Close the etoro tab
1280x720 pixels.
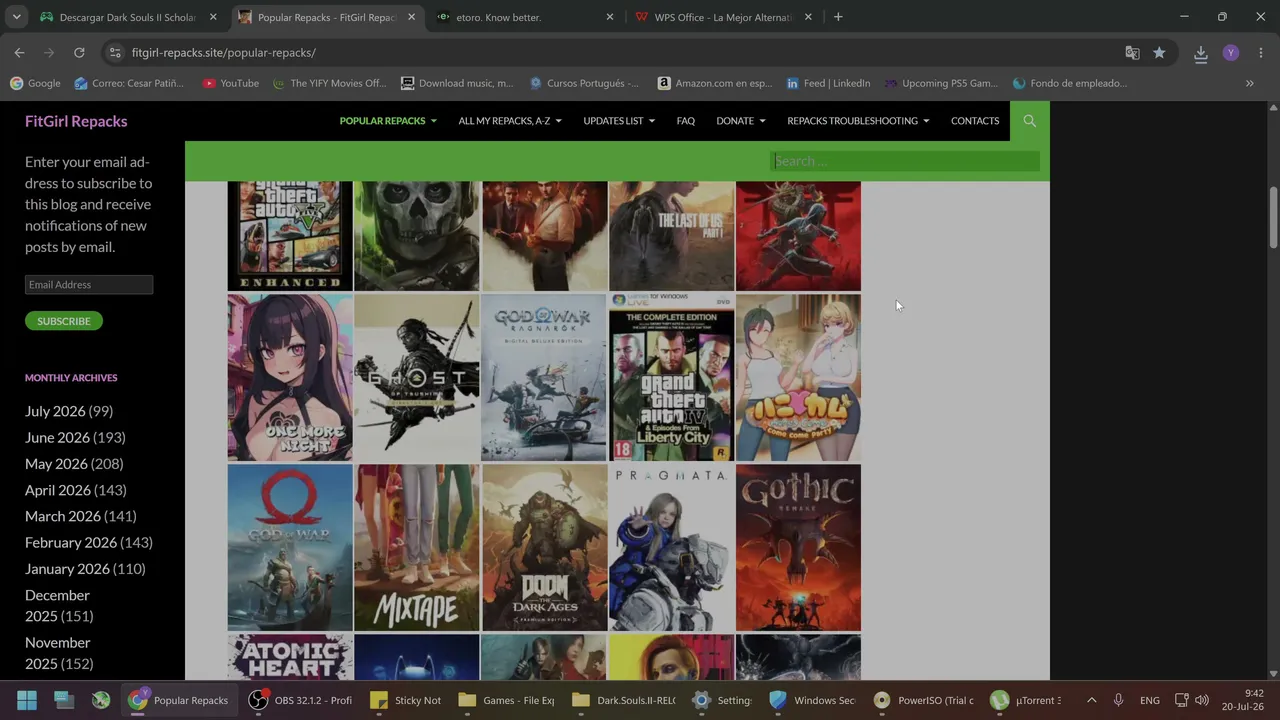(x=610, y=17)
